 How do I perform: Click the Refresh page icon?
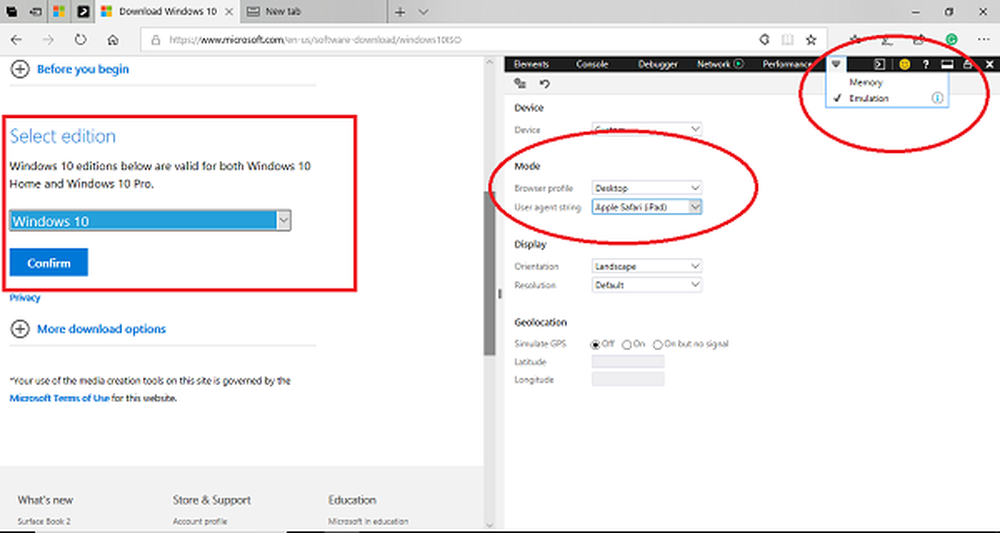[x=80, y=40]
